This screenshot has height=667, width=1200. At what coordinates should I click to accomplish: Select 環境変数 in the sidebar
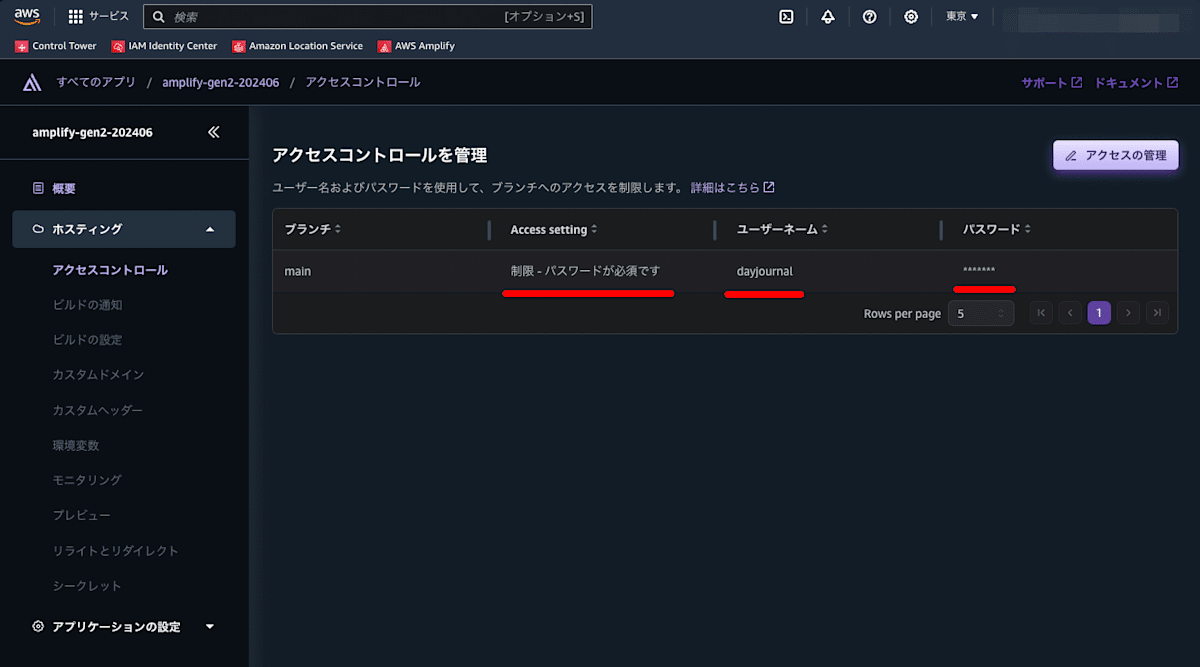(76, 445)
